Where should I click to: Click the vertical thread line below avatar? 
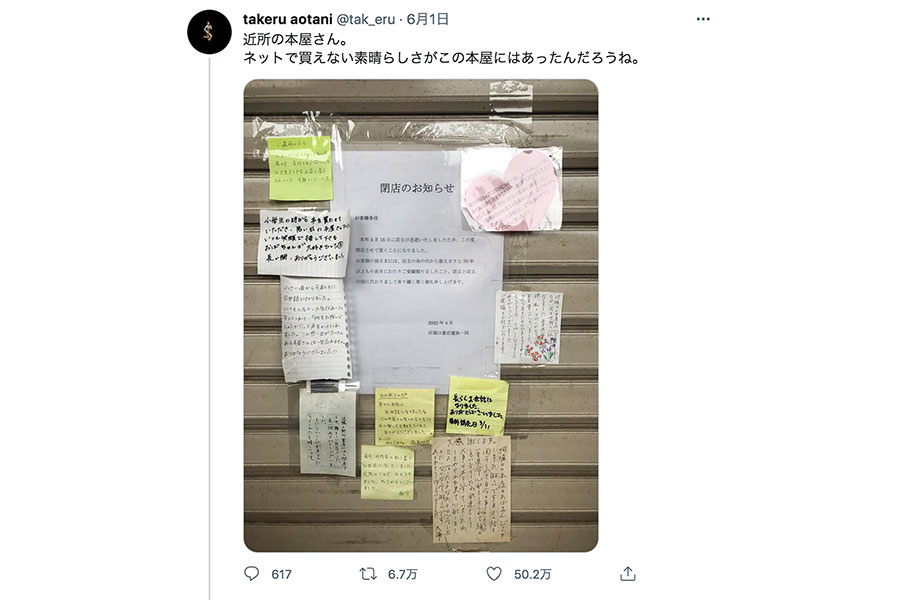coord(210,328)
